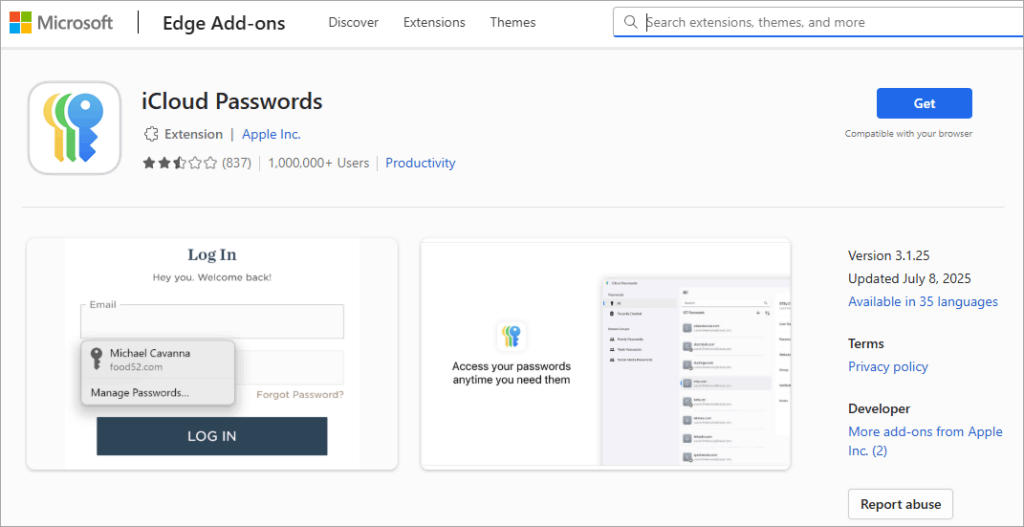
Task: Click the Extension puzzle piece icon
Action: (151, 135)
